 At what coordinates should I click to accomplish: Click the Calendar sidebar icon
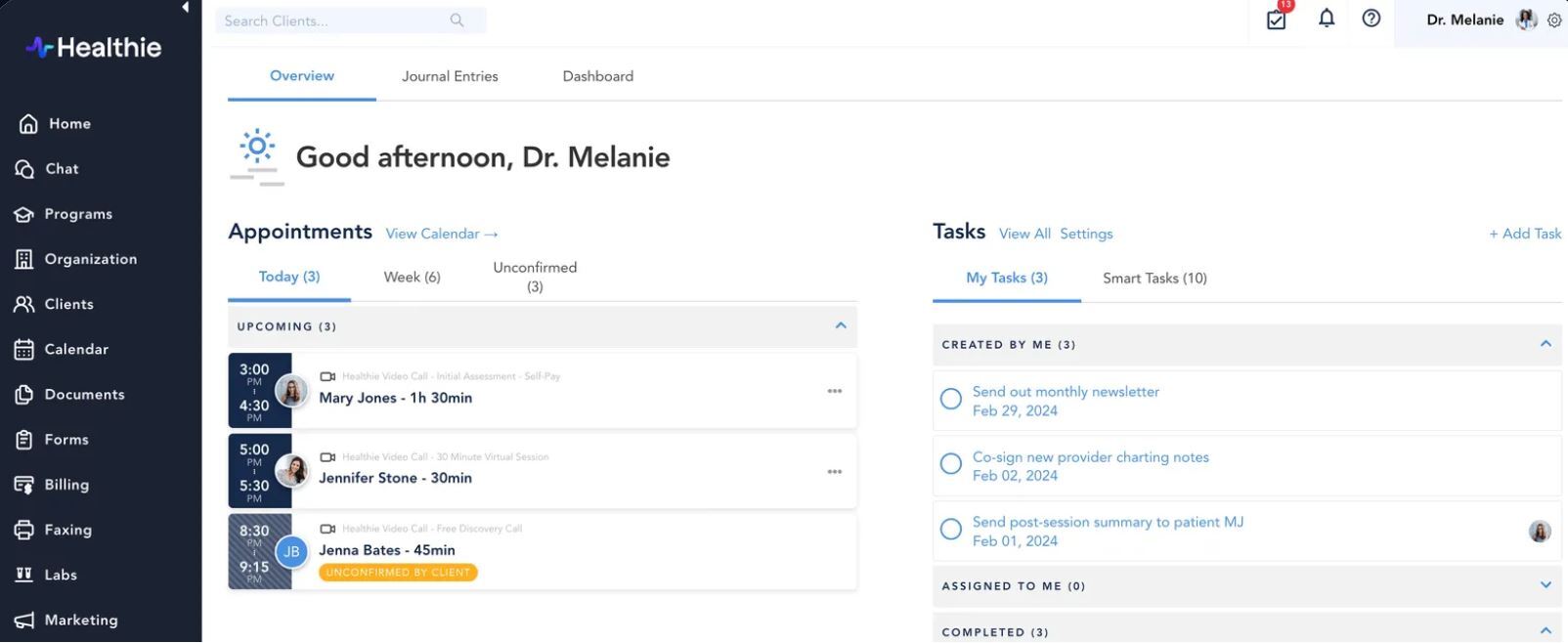tap(24, 349)
